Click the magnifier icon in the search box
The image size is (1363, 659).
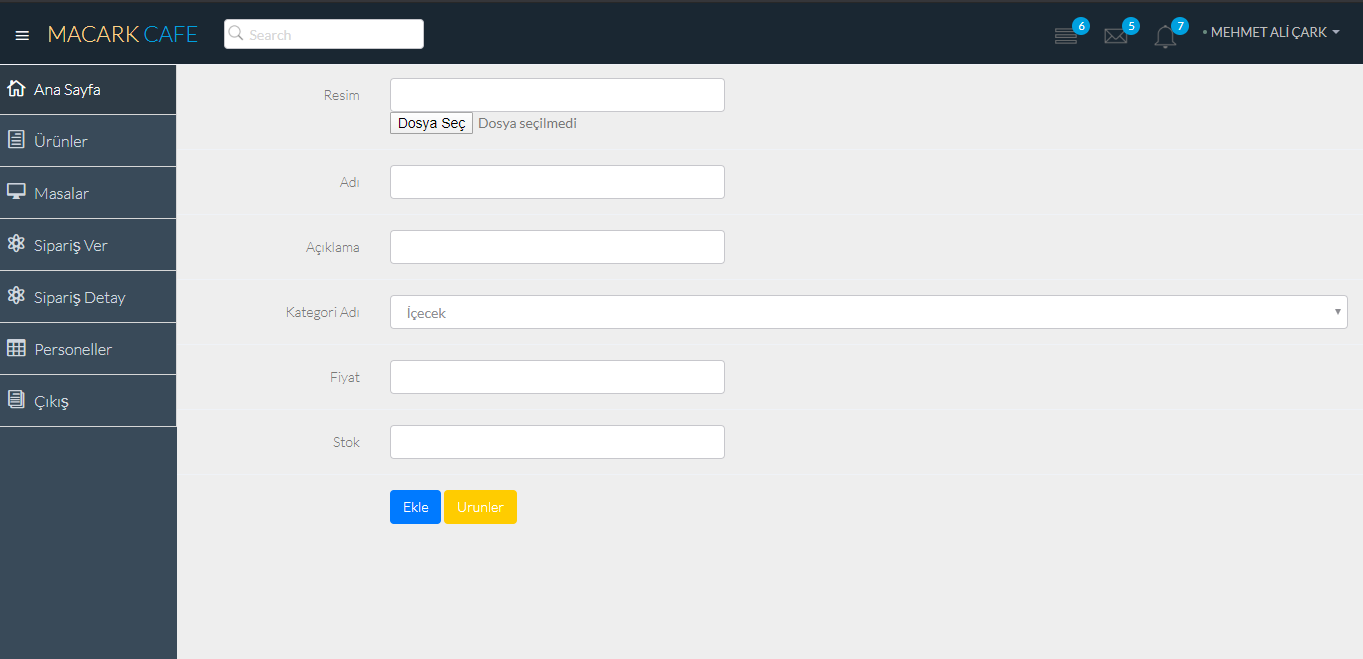click(x=236, y=34)
